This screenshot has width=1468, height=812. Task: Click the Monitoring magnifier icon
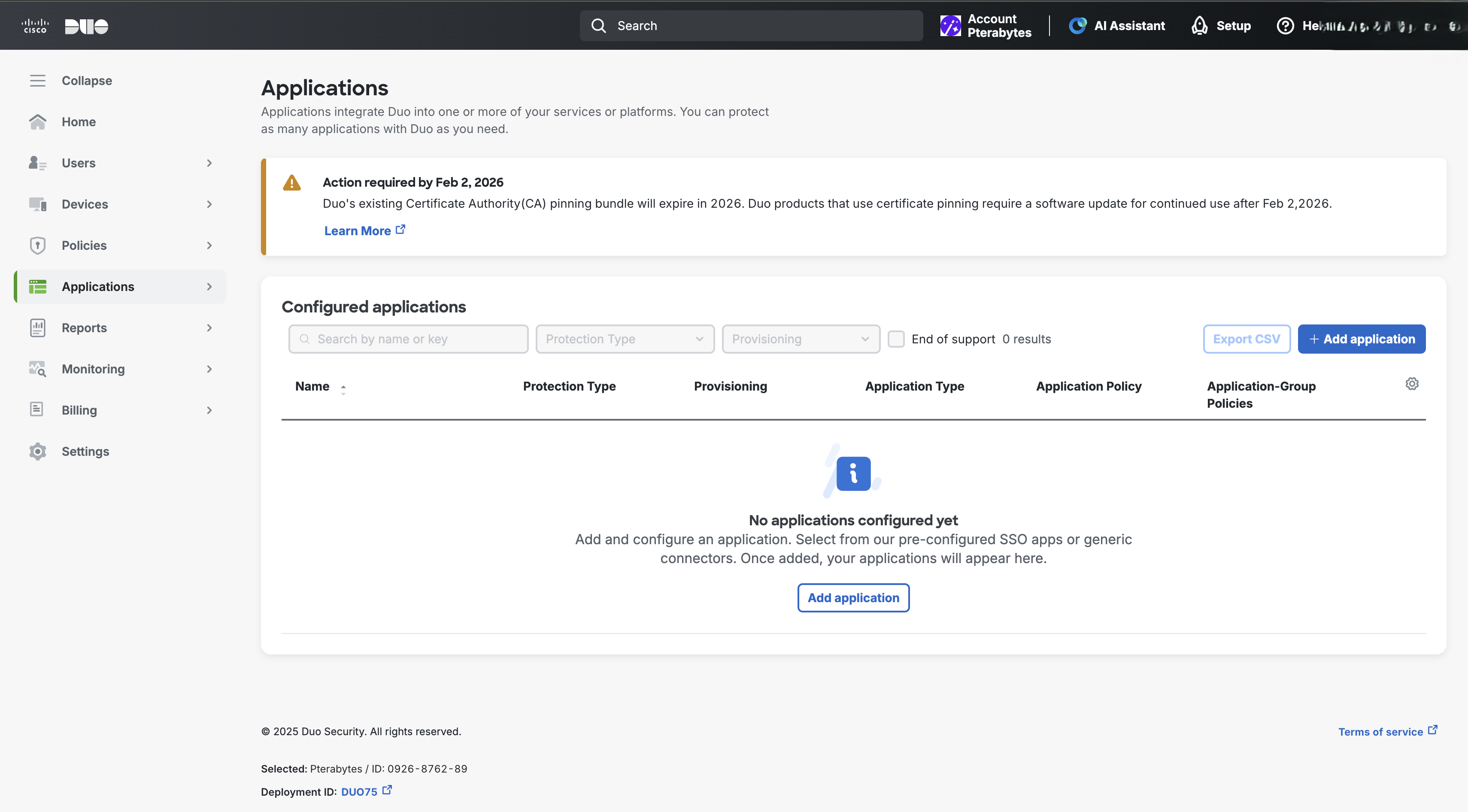[38, 369]
